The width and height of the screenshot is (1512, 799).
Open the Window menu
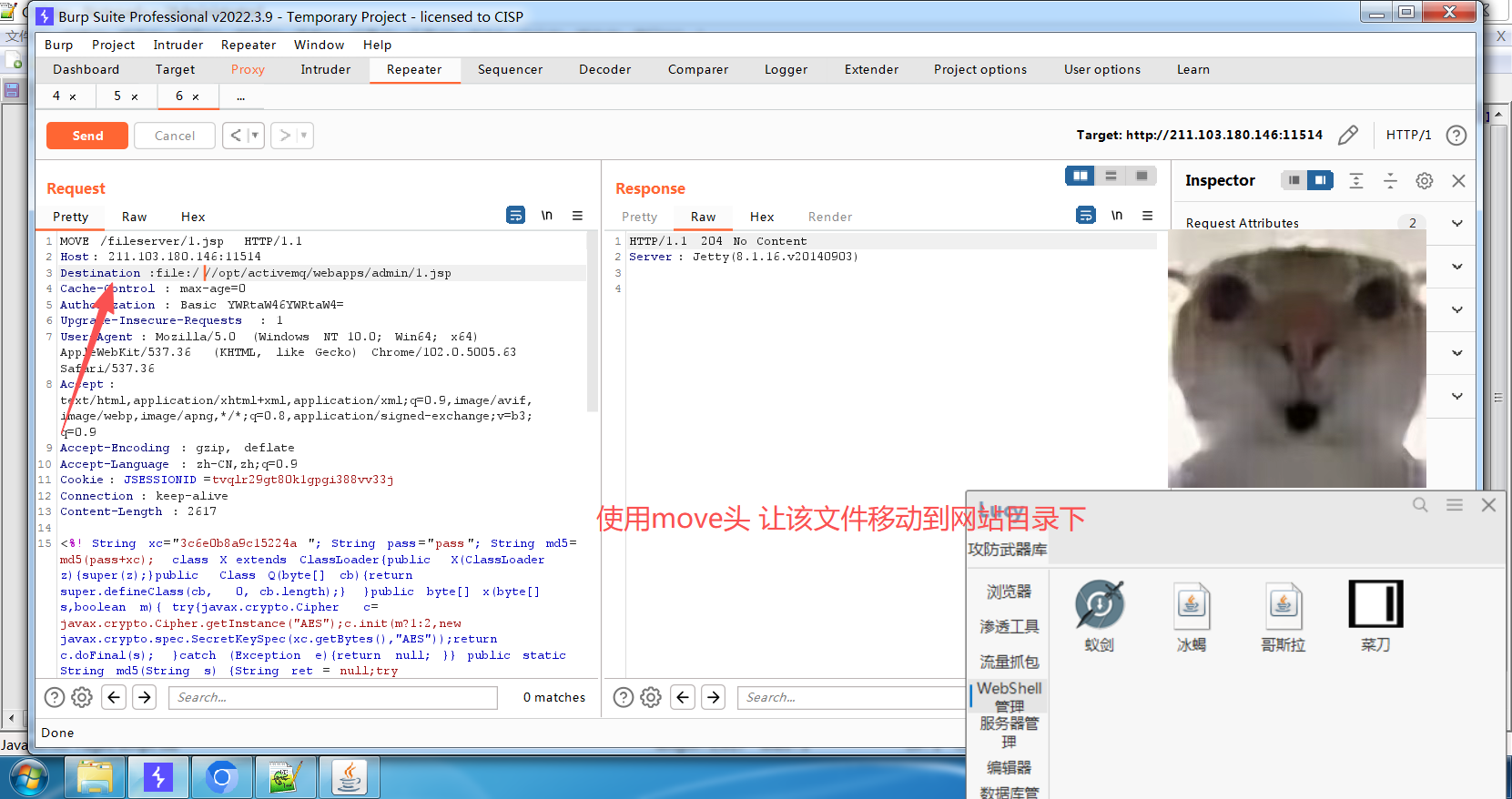click(319, 45)
